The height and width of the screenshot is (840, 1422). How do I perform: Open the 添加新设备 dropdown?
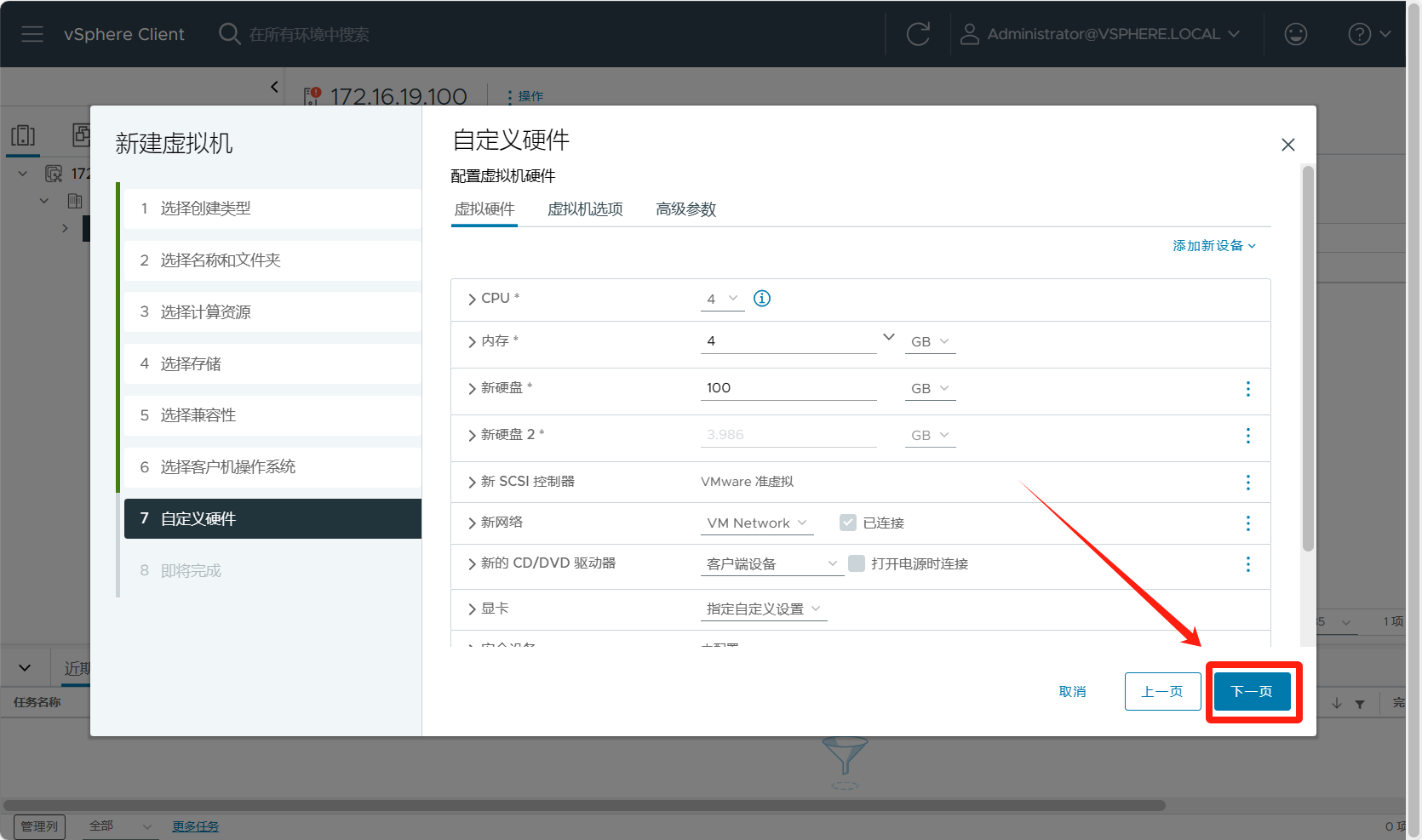tap(1213, 246)
